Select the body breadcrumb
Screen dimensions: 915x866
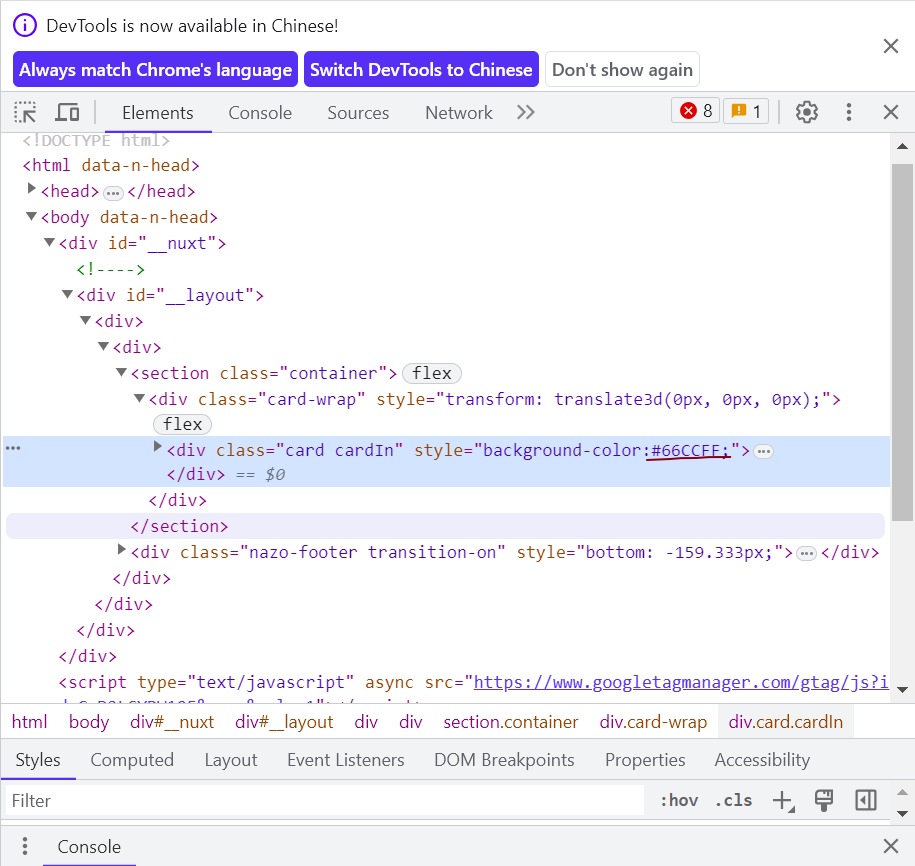pyautogui.click(x=89, y=722)
